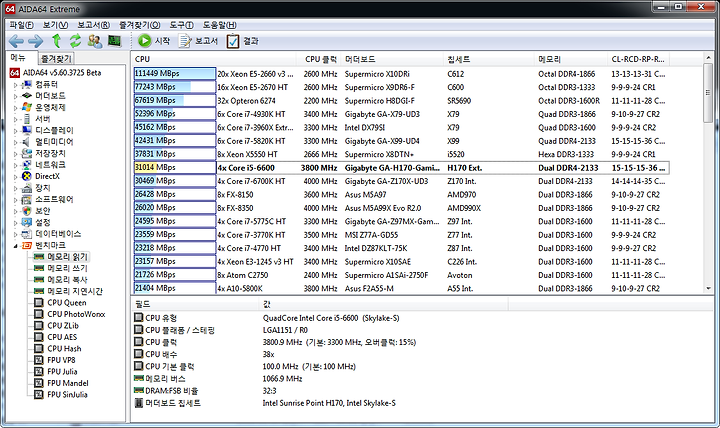Screen dimensions: 720x428
Task: Select row 4x Core i7-6700K HT
Action: pos(401,181)
